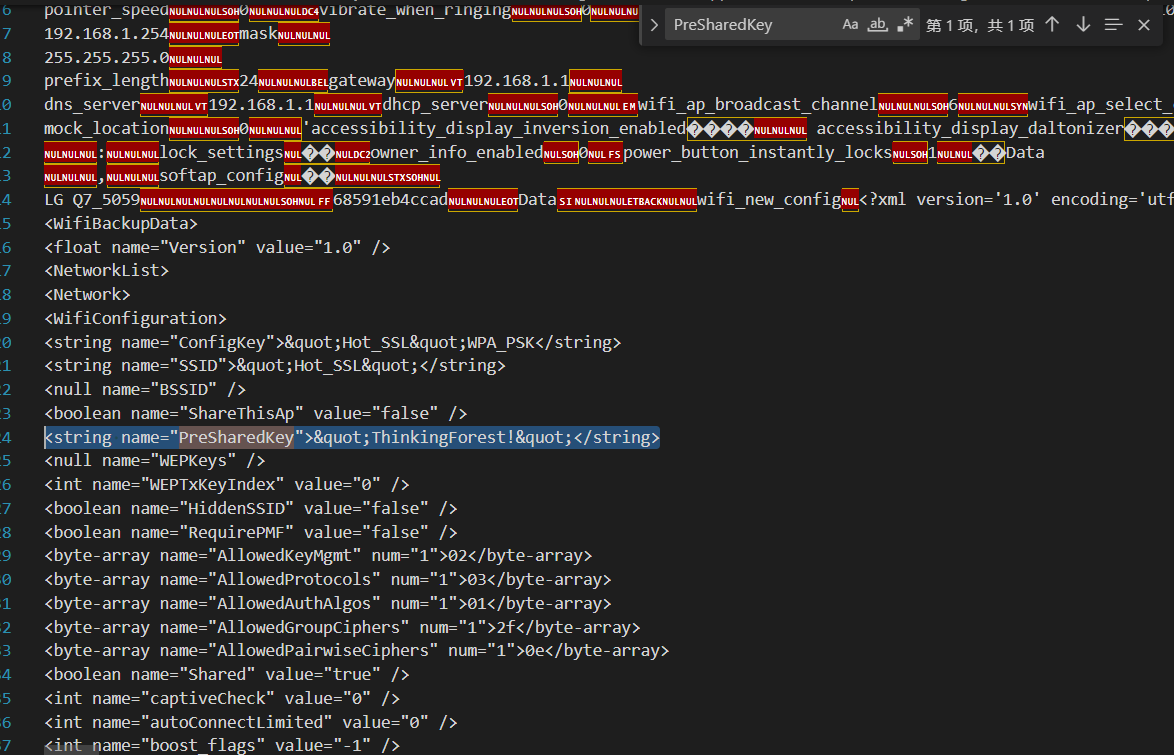Click the Shared value="true" boolean line
Viewport: 1174px width, 755px height.
pyautogui.click(x=227, y=675)
